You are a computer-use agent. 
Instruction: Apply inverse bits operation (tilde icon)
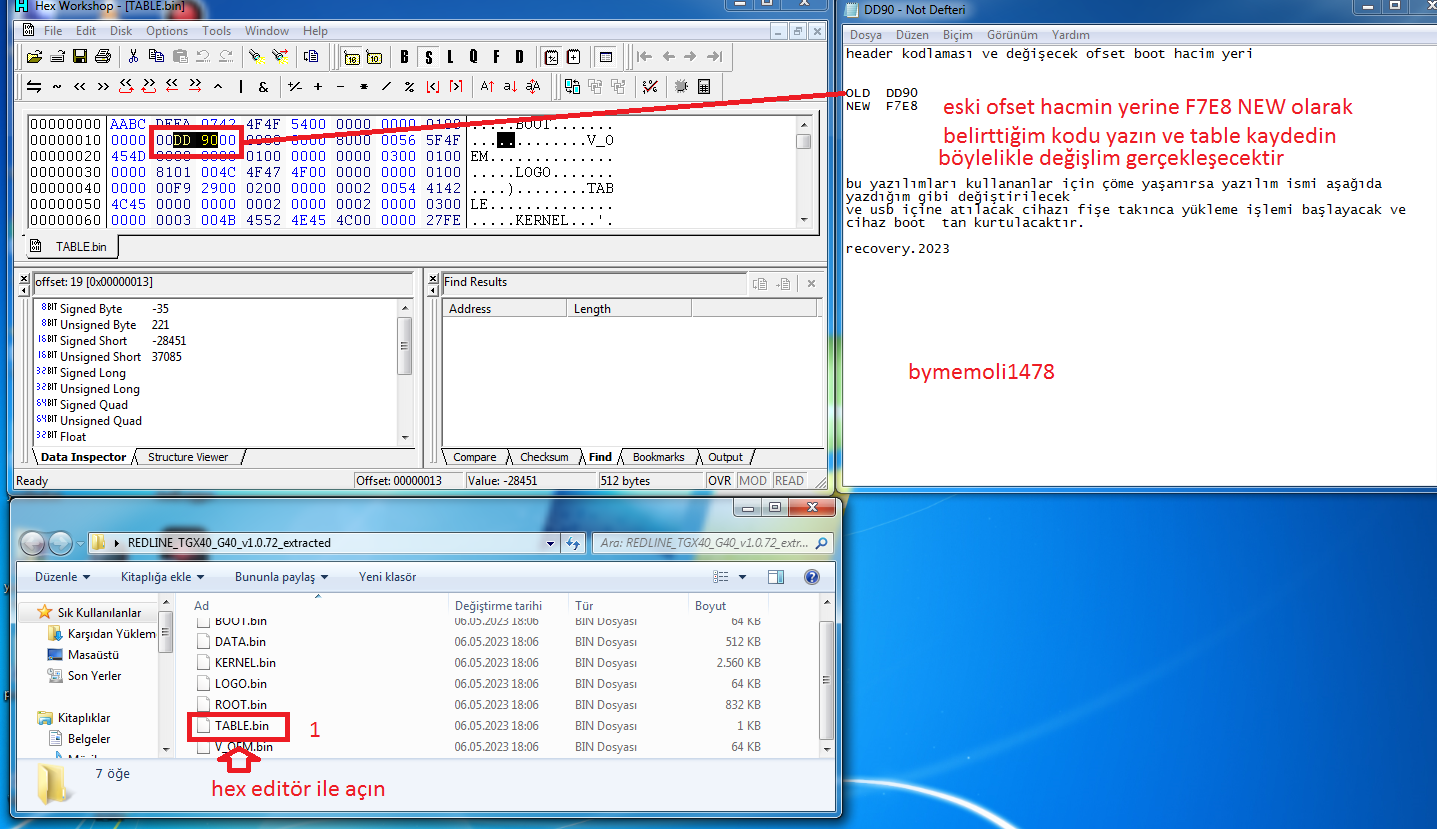pos(57,86)
